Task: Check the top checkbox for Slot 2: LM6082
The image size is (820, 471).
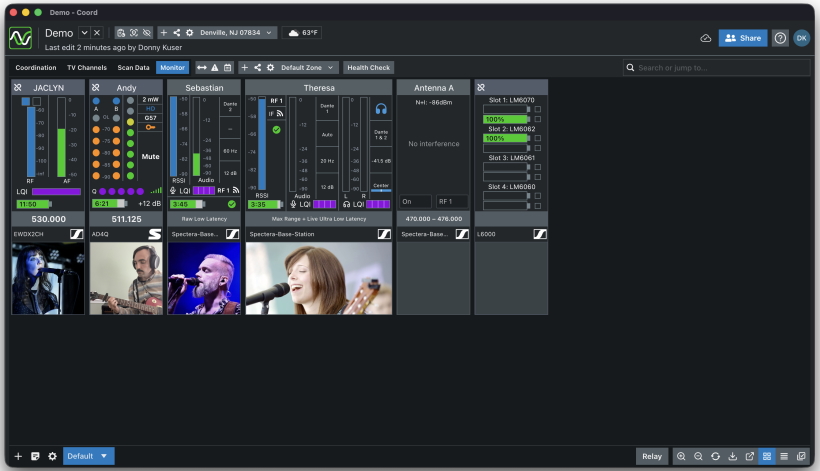Action: (x=538, y=138)
